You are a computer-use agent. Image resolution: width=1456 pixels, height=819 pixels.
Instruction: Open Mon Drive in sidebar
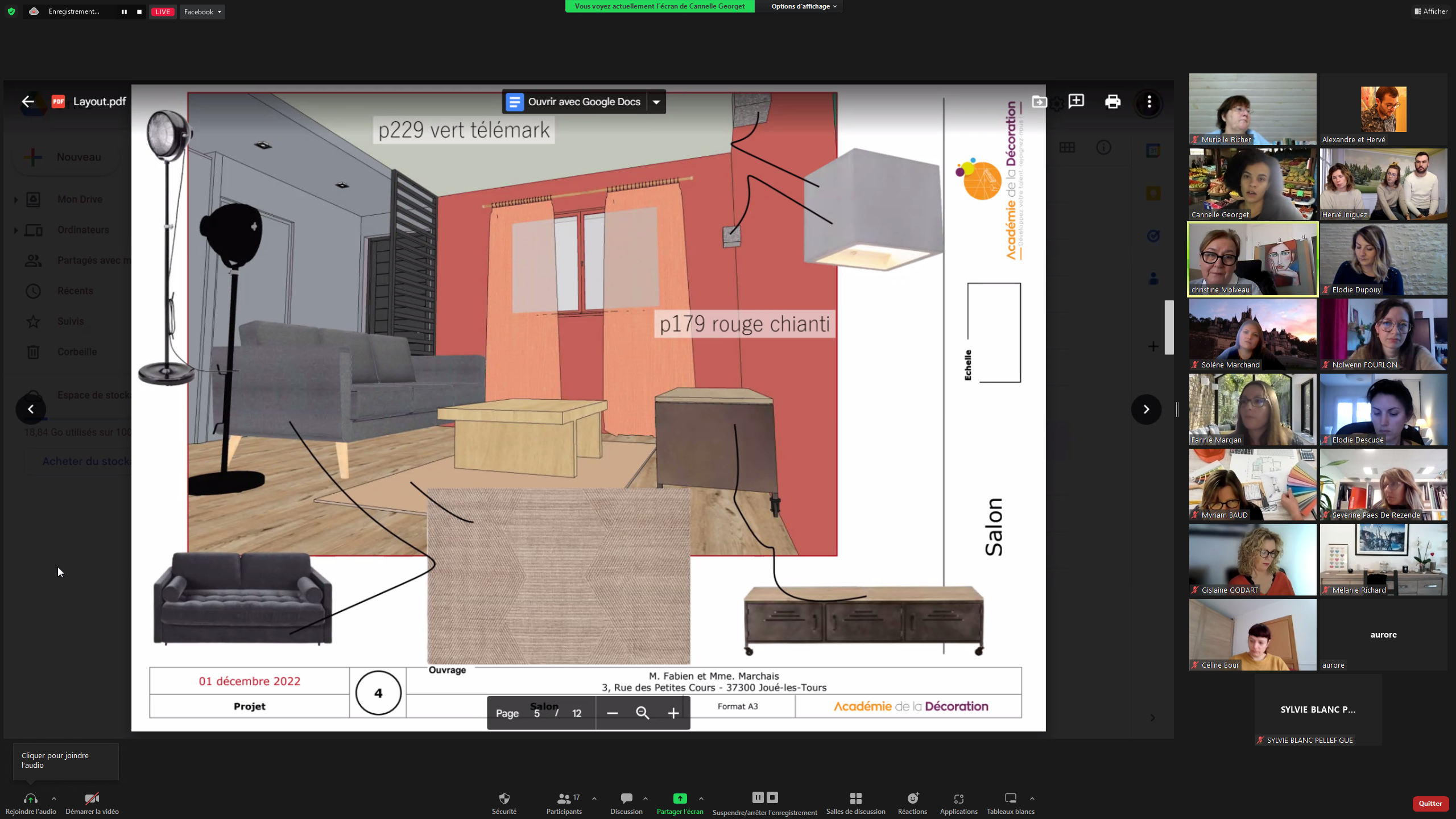80,199
